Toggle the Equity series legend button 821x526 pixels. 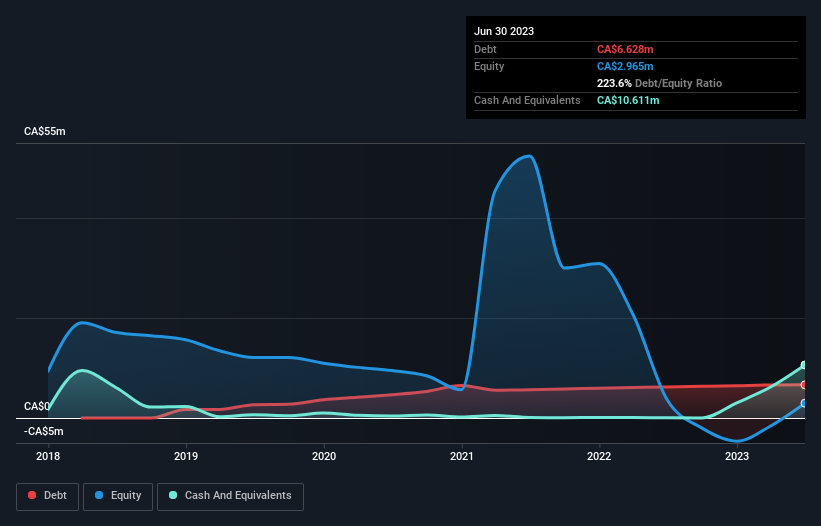(118, 496)
